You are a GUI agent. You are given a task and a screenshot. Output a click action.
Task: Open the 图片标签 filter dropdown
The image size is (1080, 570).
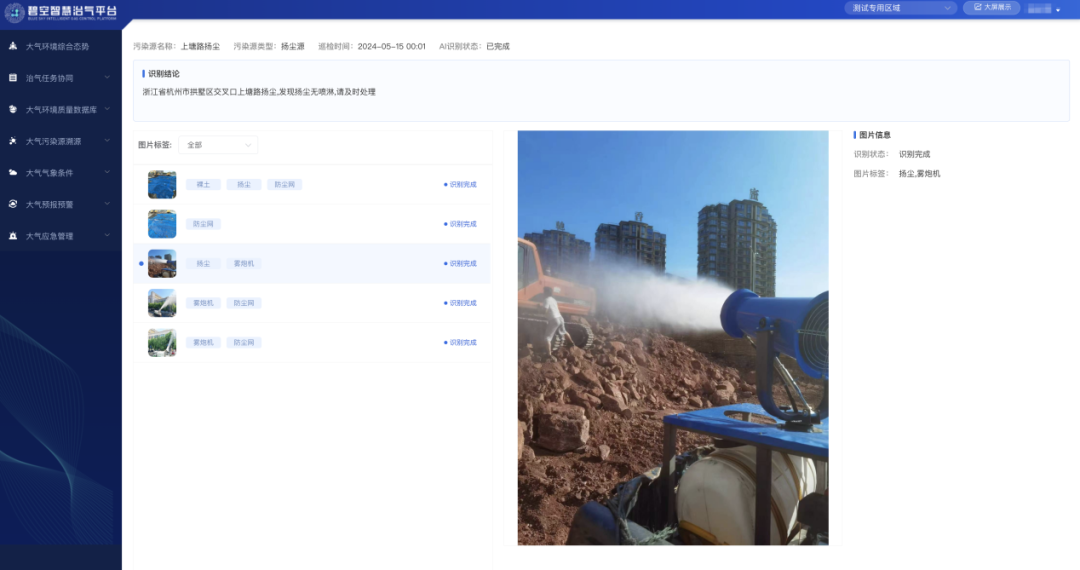point(219,145)
